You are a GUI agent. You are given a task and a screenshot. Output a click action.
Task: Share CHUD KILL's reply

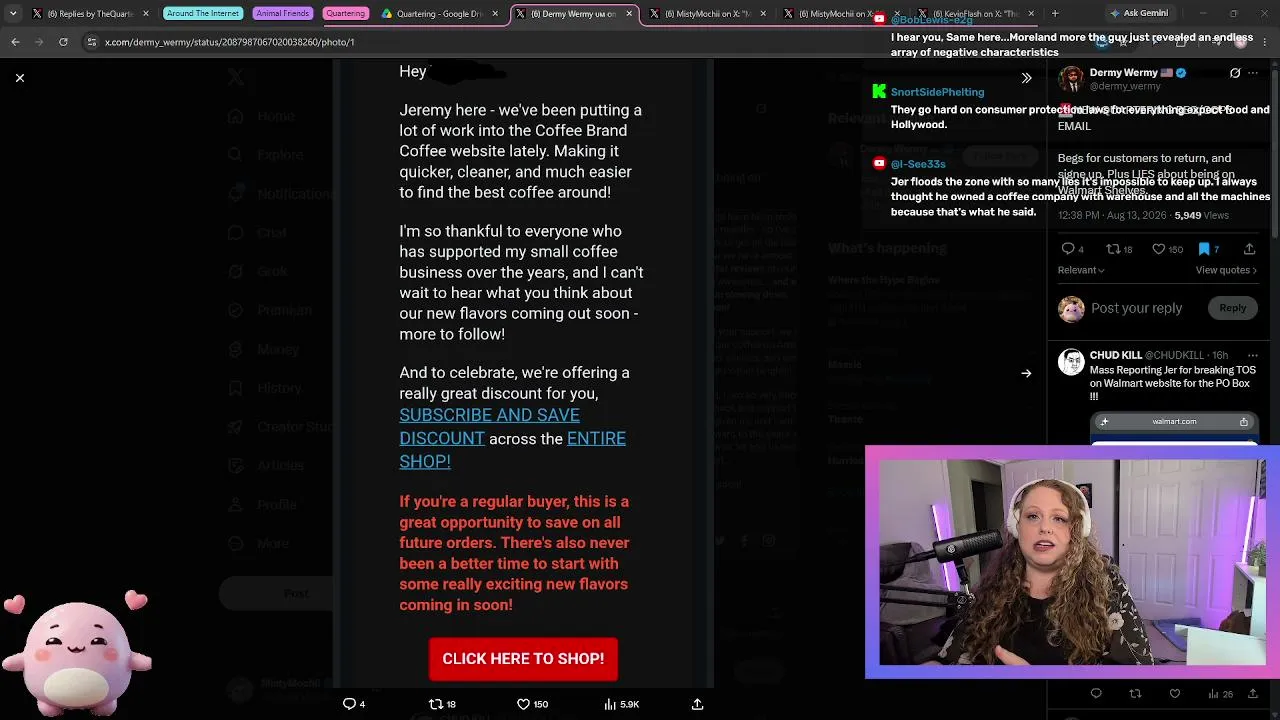(x=1252, y=694)
